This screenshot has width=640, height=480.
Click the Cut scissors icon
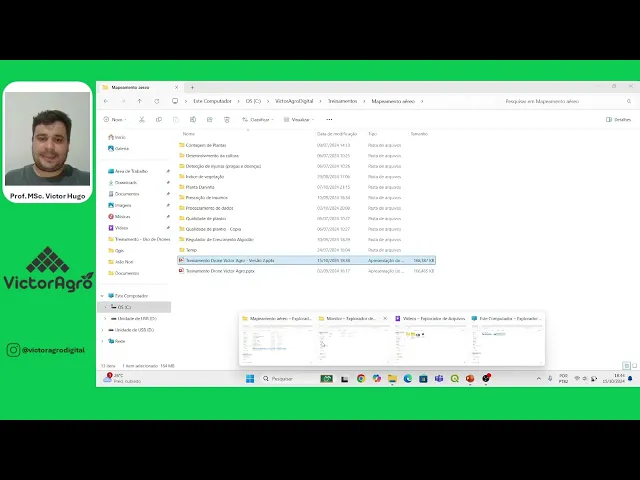142,120
